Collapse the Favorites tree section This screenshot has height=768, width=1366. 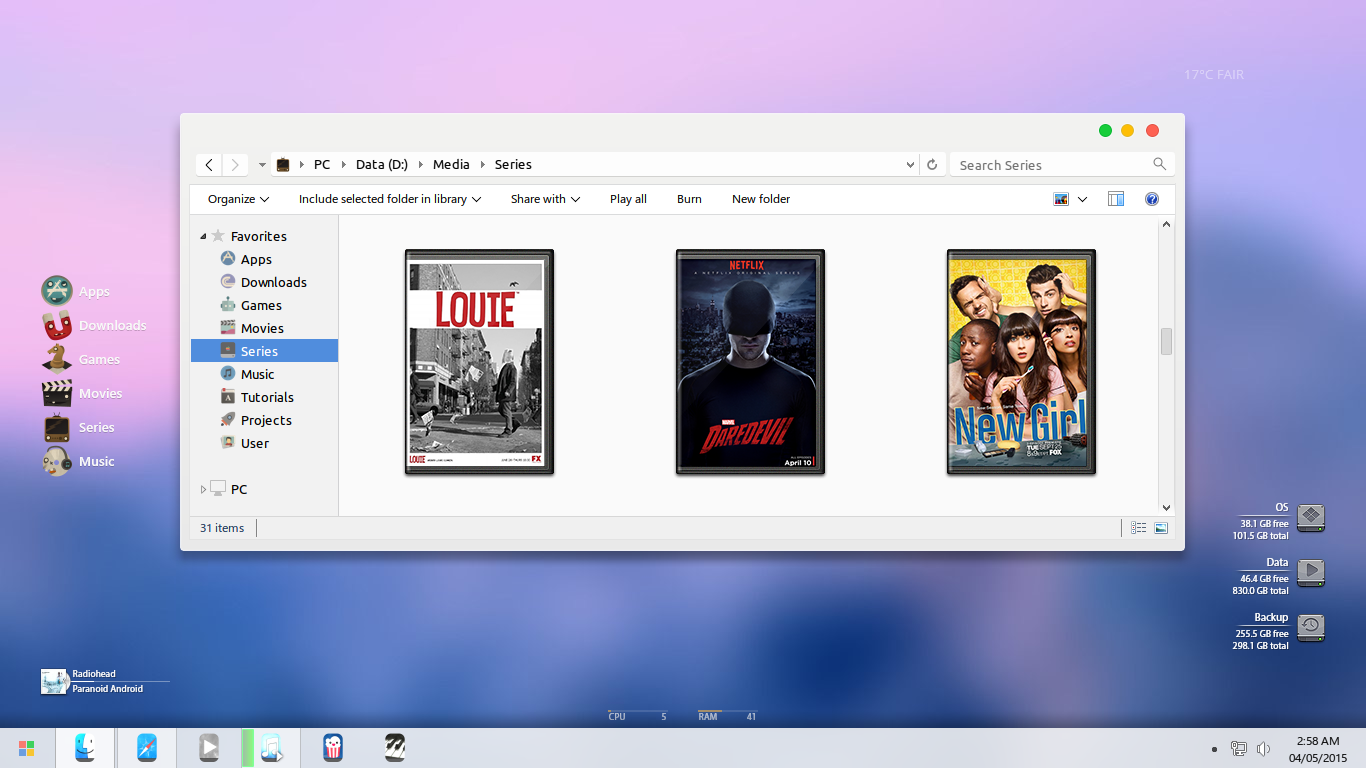click(204, 237)
